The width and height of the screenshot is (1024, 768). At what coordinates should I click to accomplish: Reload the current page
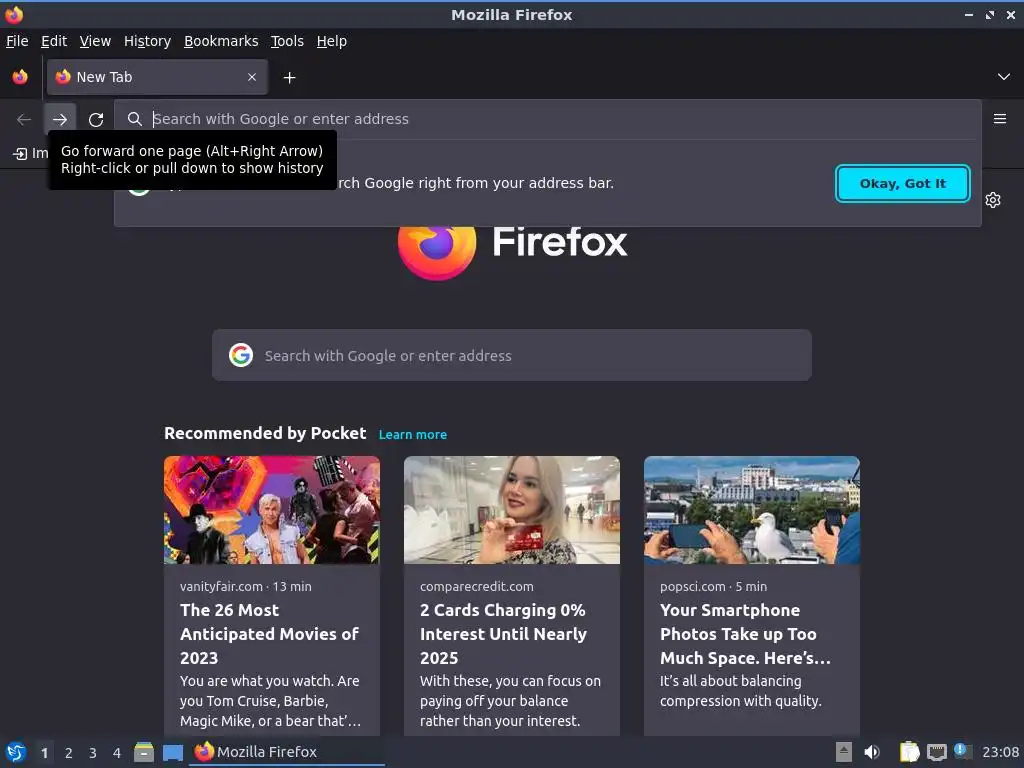coord(96,120)
